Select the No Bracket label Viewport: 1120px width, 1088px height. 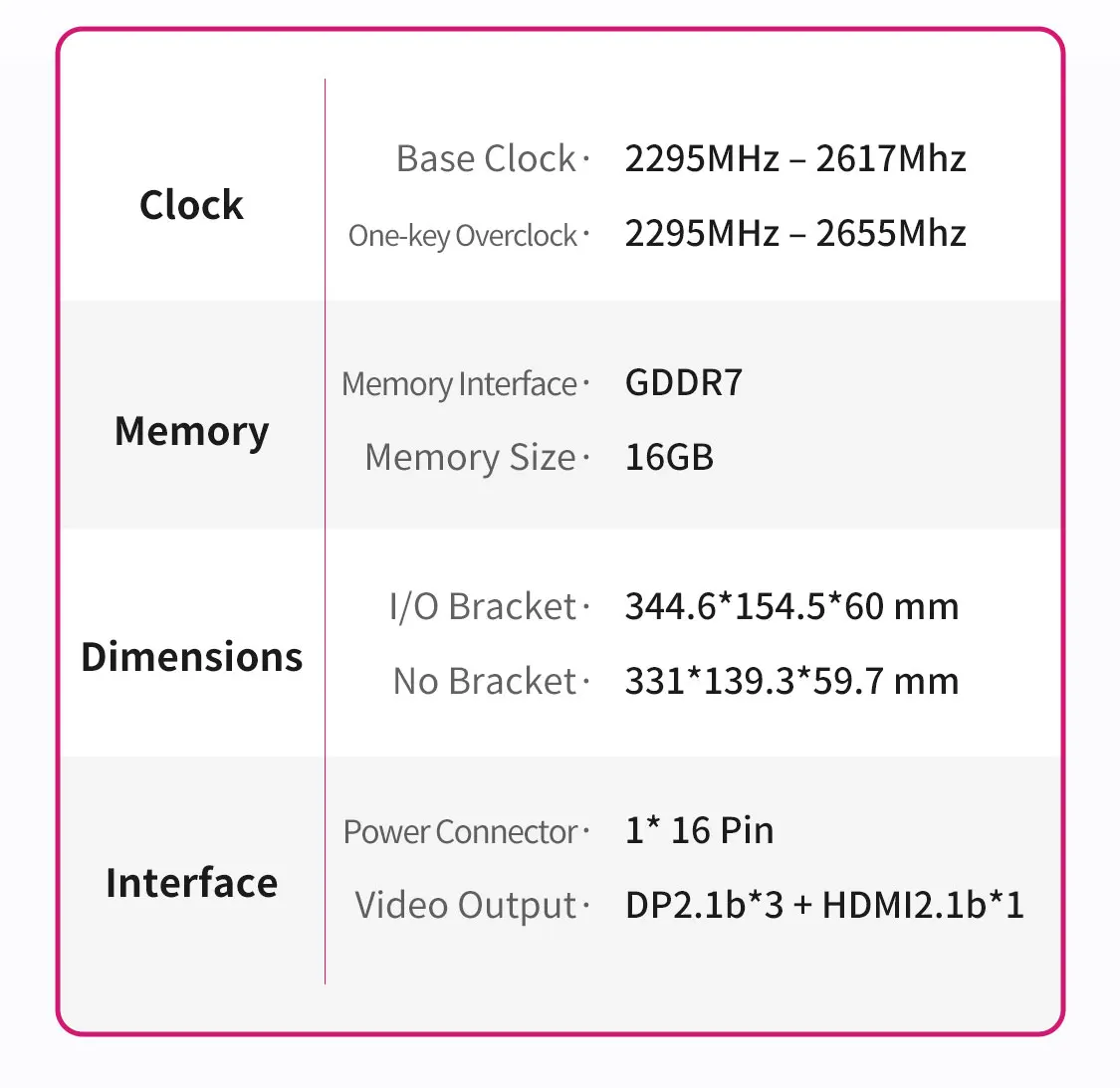tap(485, 681)
